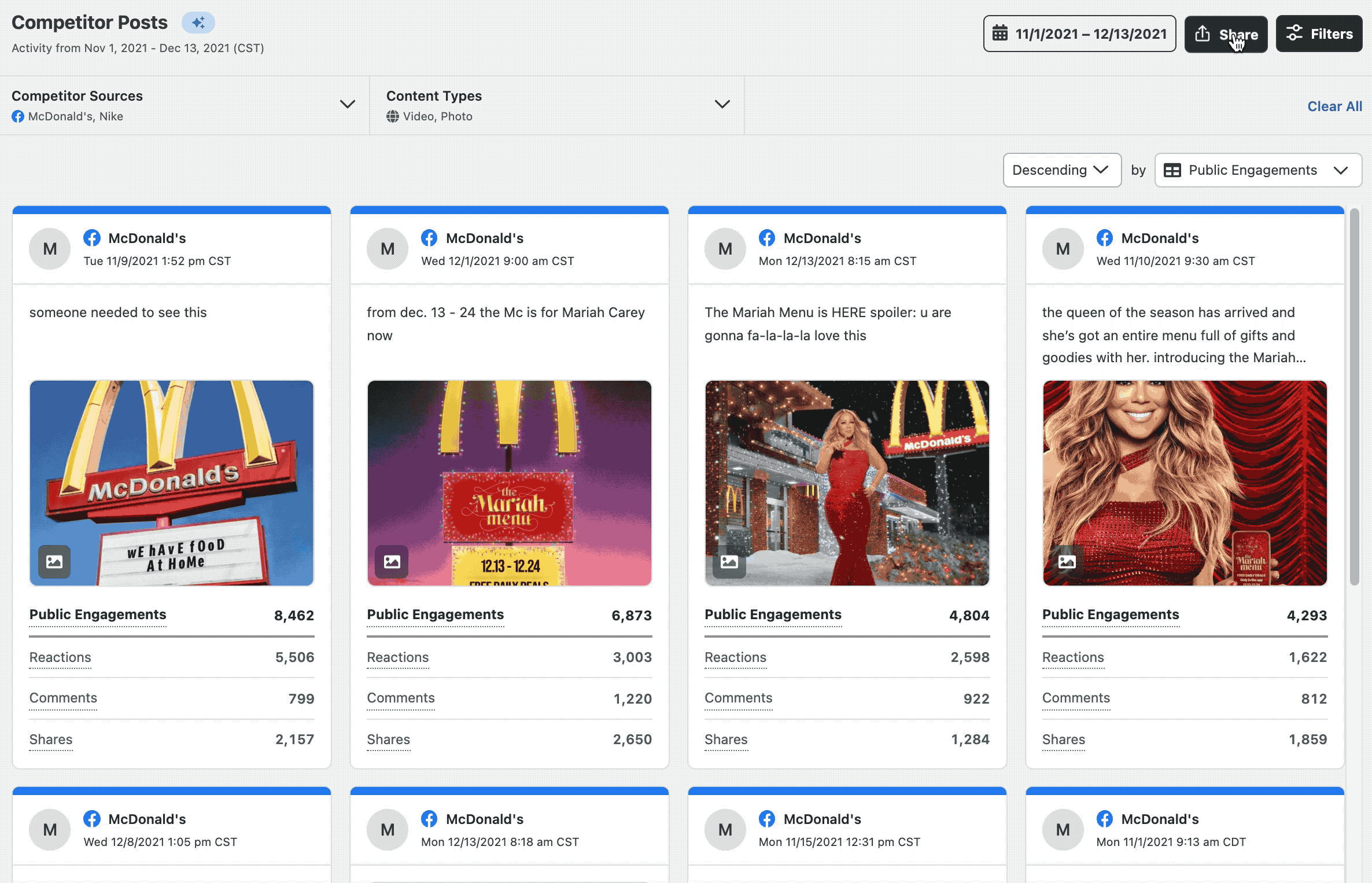Click timestamp 'Mon 11/1/2021 9:13 am CDT'
This screenshot has width=1372, height=883.
(x=1171, y=842)
